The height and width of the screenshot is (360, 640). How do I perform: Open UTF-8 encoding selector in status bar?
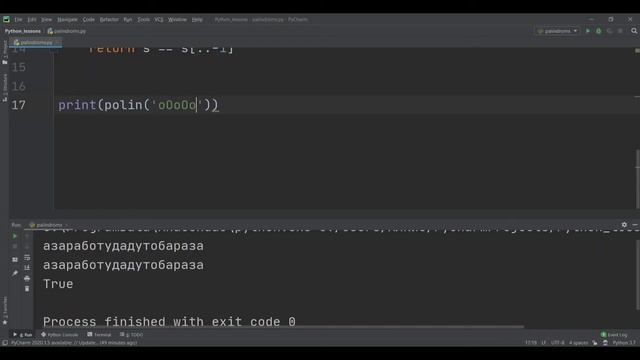[x=558, y=343]
